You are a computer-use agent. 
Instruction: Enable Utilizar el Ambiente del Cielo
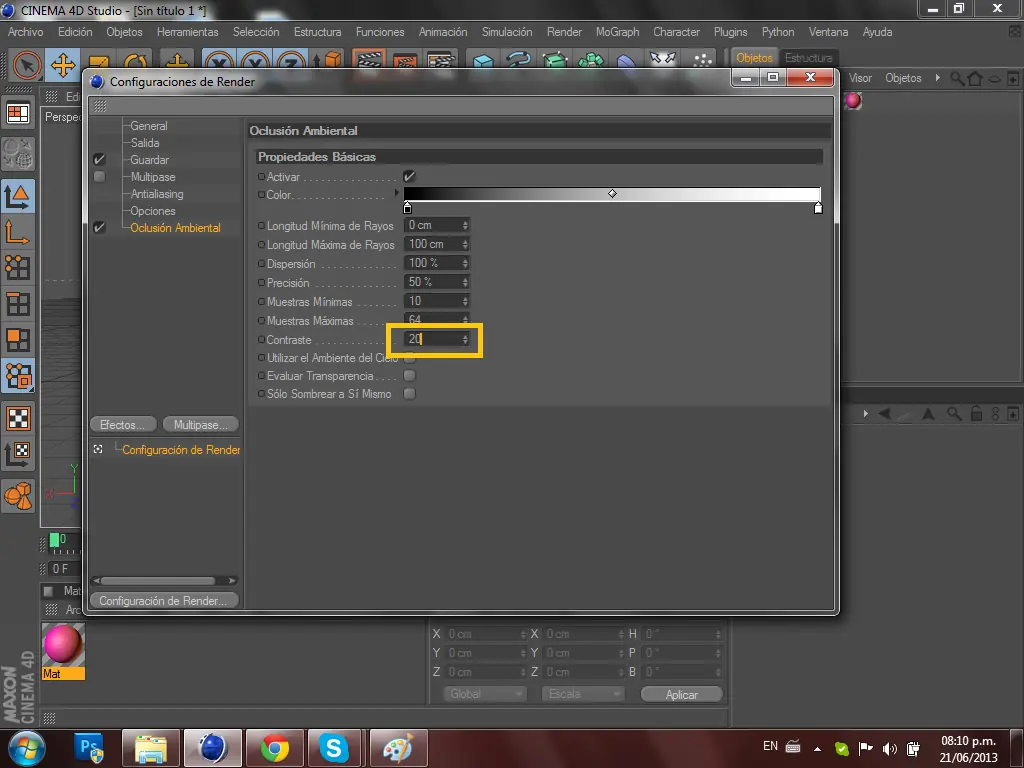[x=409, y=358]
